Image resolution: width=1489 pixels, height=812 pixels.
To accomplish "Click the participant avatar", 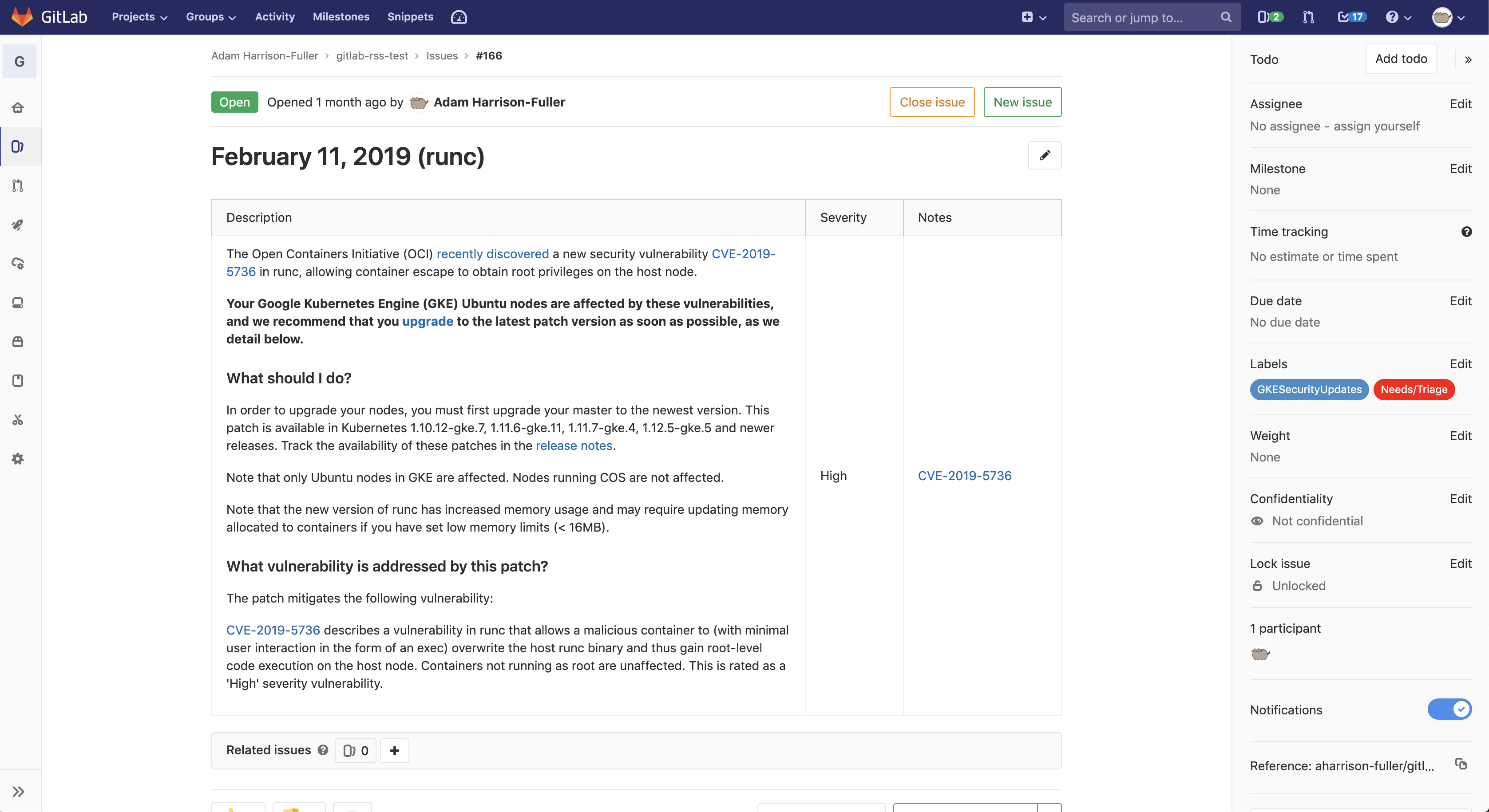I will (x=1260, y=654).
